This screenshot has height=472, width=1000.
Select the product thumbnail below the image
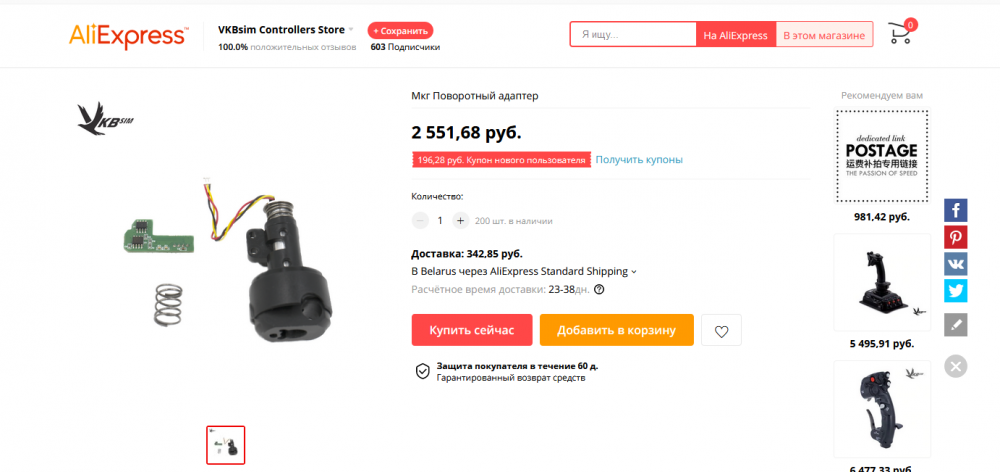226,445
